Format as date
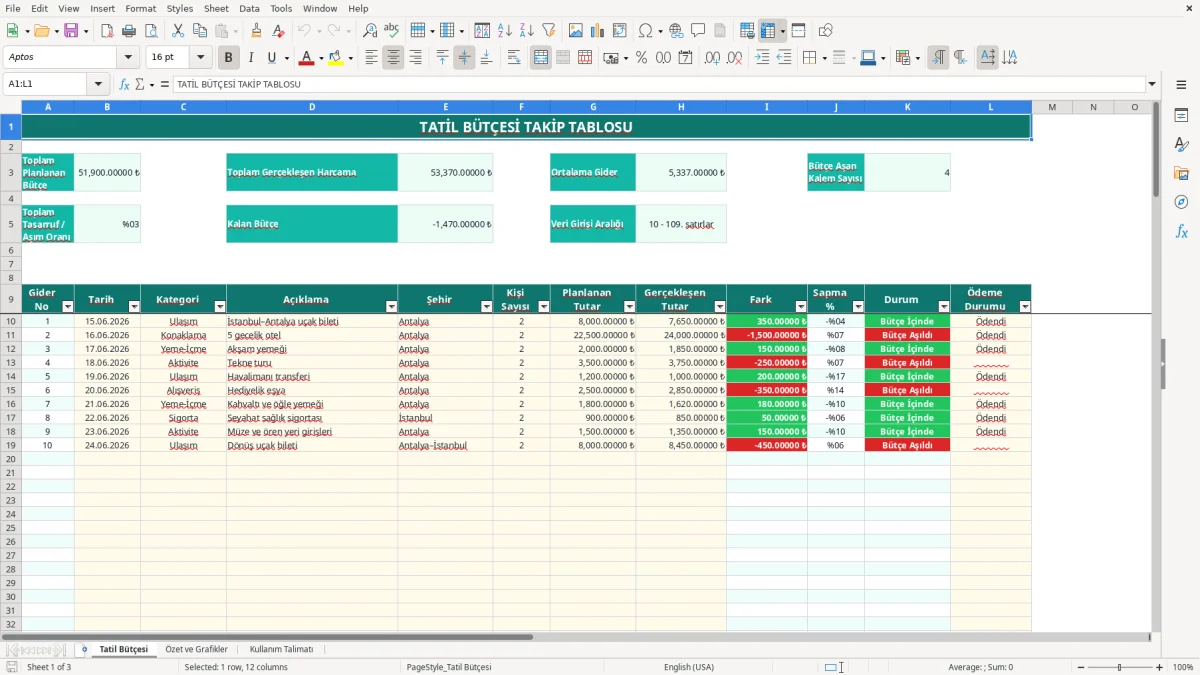Viewport: 1200px width, 675px height. pyautogui.click(x=686, y=58)
